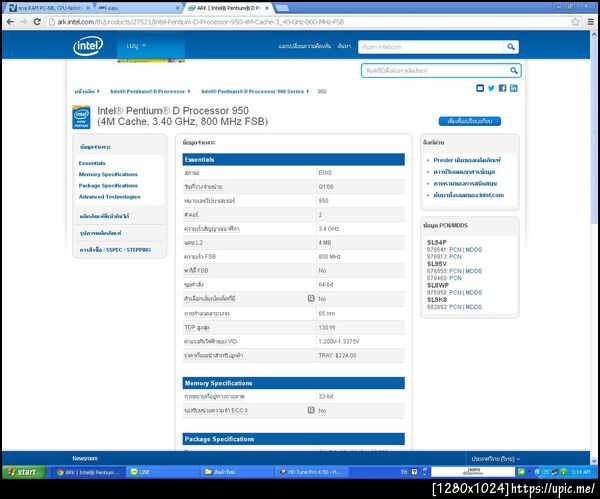Click the 1.200V-1.3375V VID value
Screen dimensions: 600x499
[x=339, y=341]
